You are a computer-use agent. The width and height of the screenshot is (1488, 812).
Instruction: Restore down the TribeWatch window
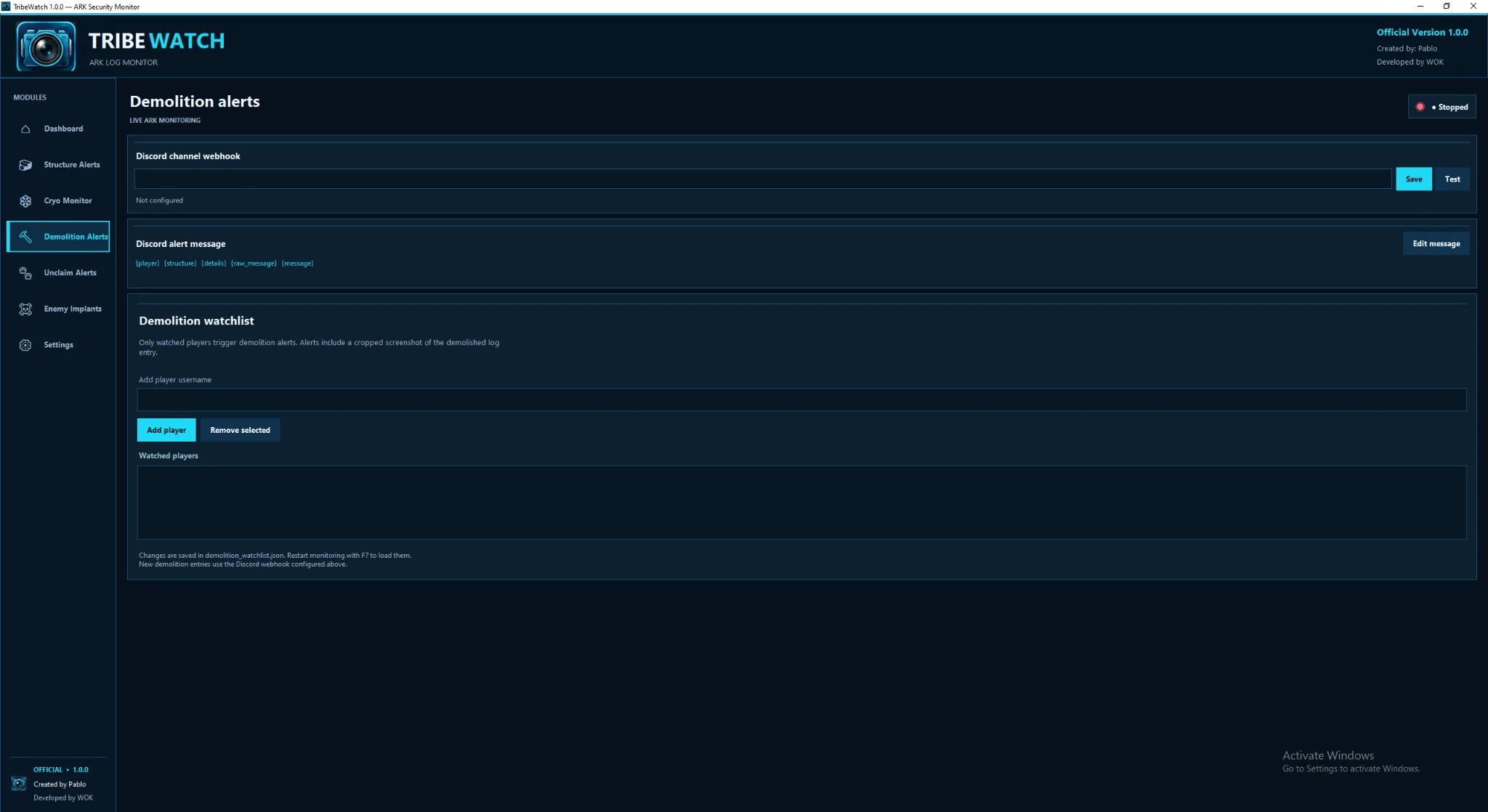tap(1447, 7)
